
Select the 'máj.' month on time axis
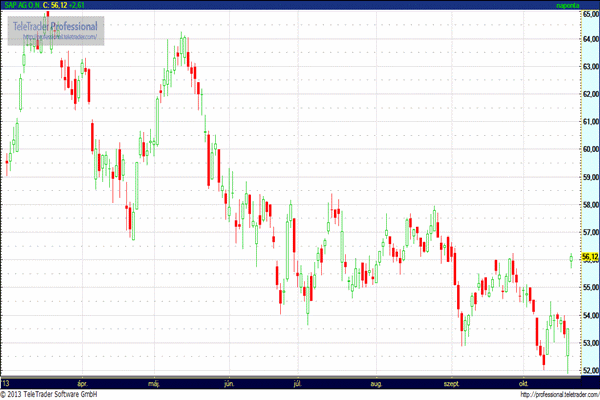[x=154, y=382]
